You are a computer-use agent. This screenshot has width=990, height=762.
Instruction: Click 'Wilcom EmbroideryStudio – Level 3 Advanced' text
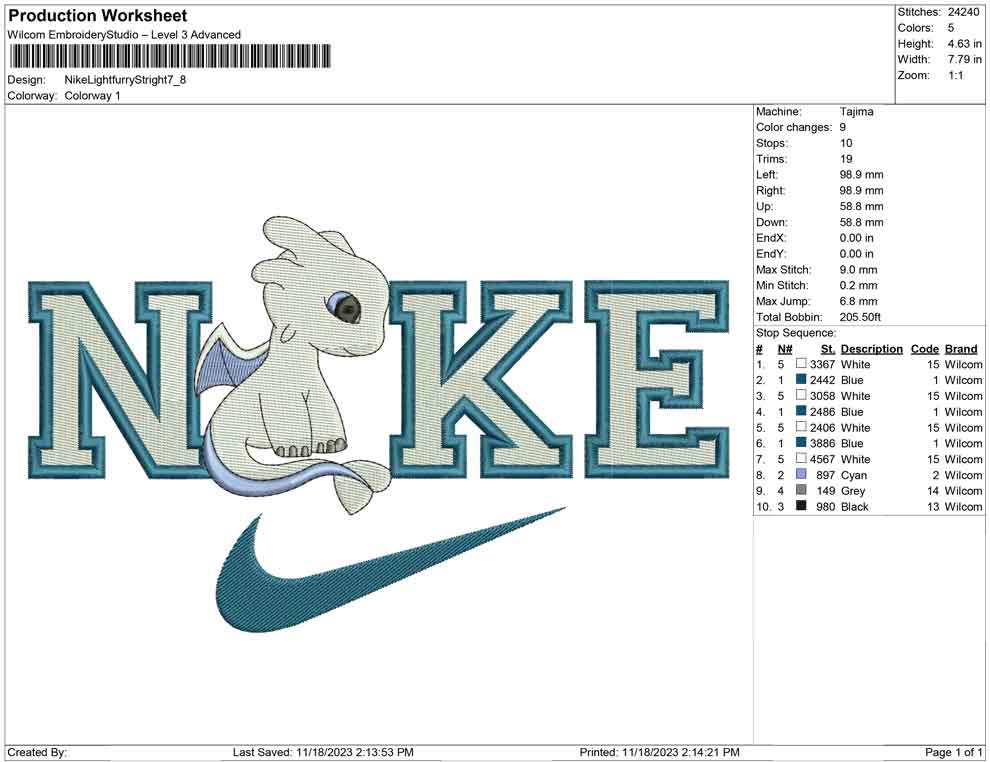124,35
